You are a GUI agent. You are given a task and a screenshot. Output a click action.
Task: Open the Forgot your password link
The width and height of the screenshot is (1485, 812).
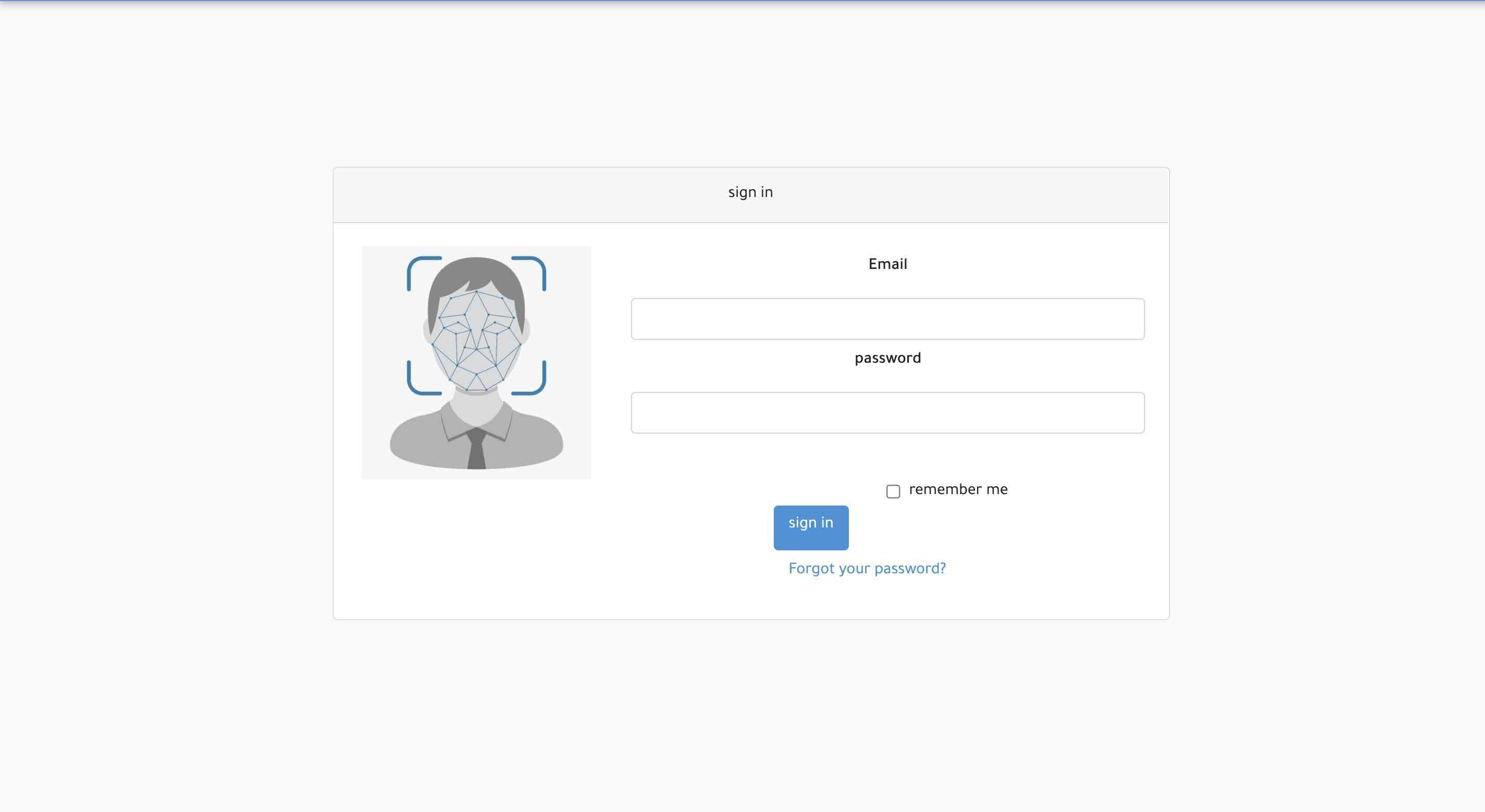[867, 569]
